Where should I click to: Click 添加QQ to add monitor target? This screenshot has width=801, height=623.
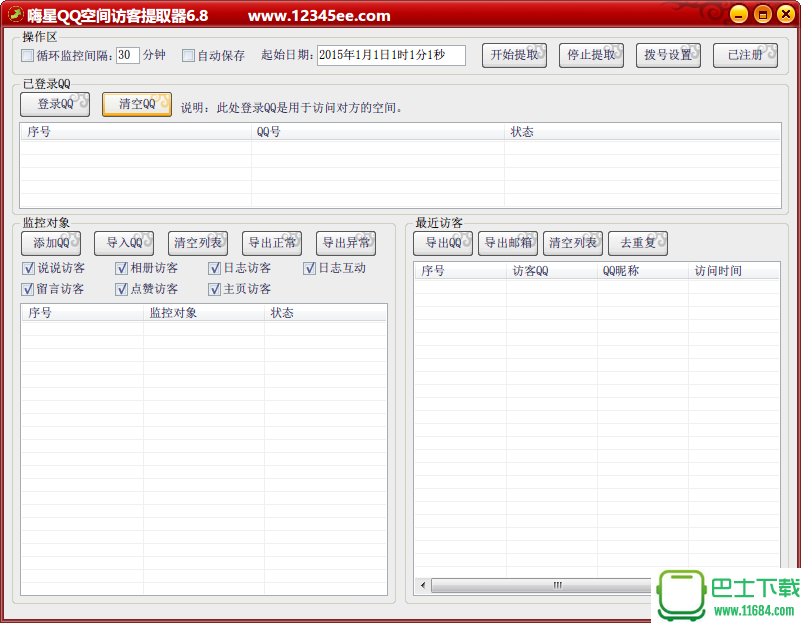[52, 243]
